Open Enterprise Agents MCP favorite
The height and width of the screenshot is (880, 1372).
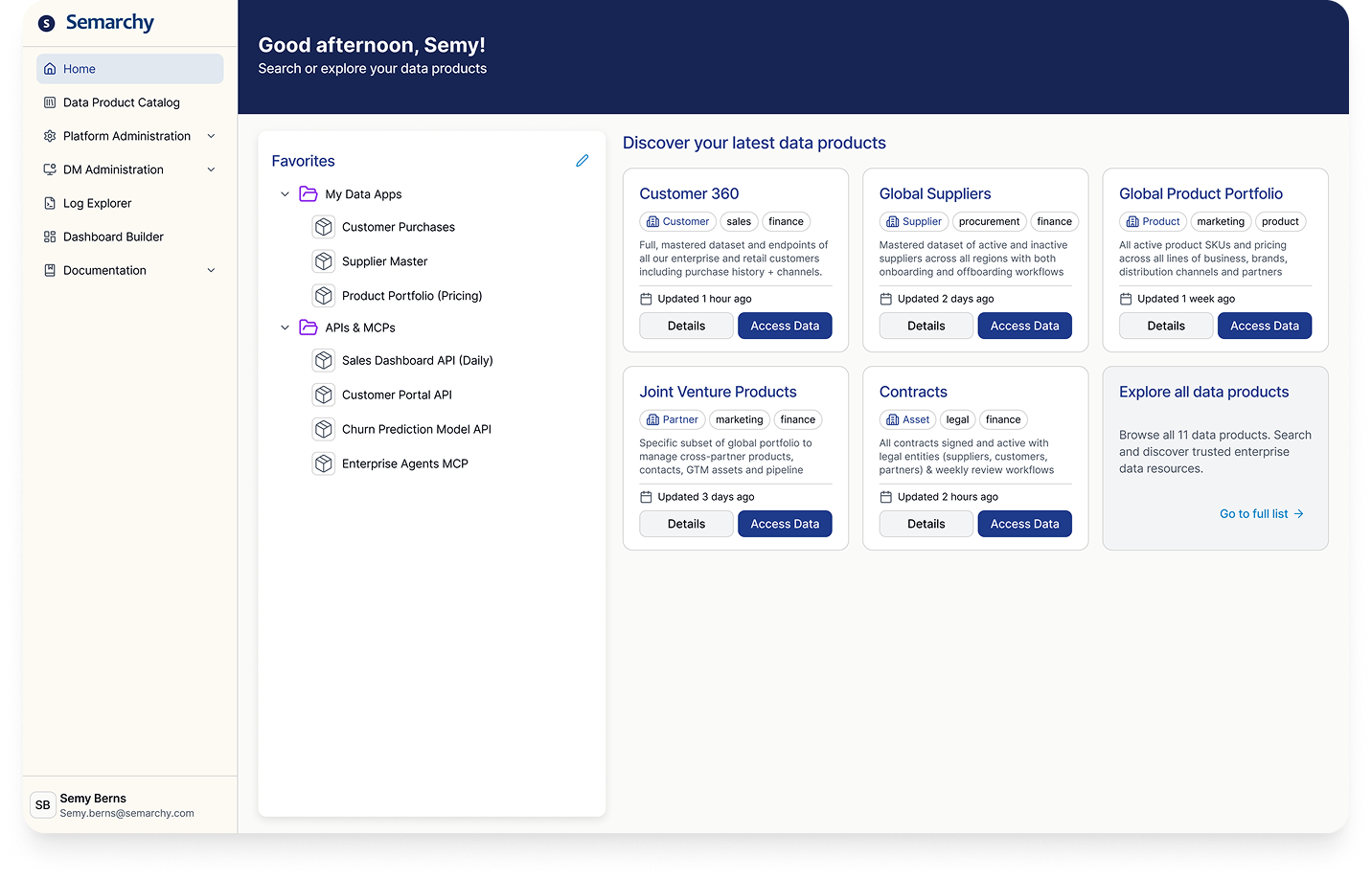405,463
